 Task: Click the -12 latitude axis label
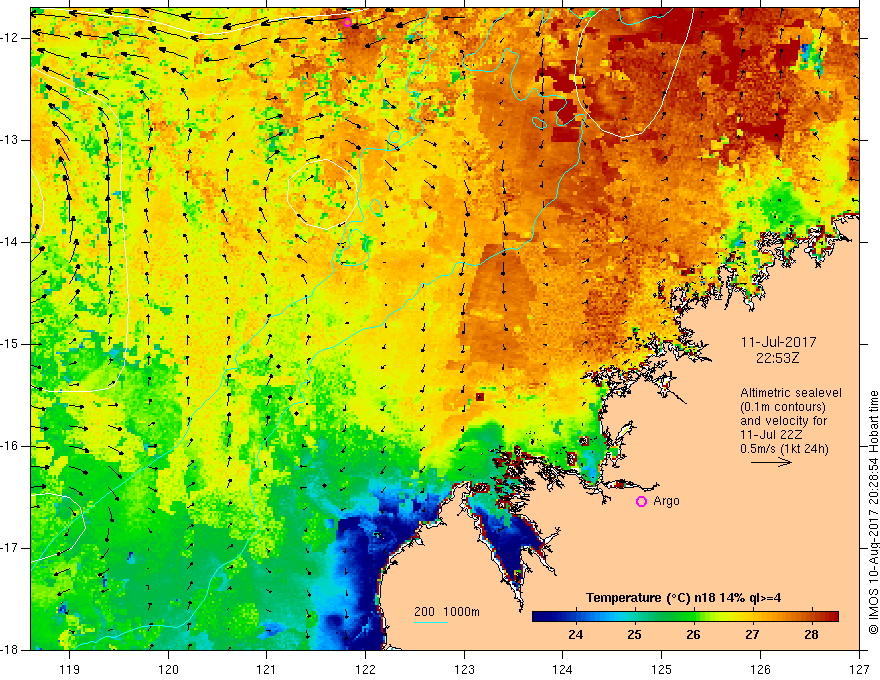10,38
